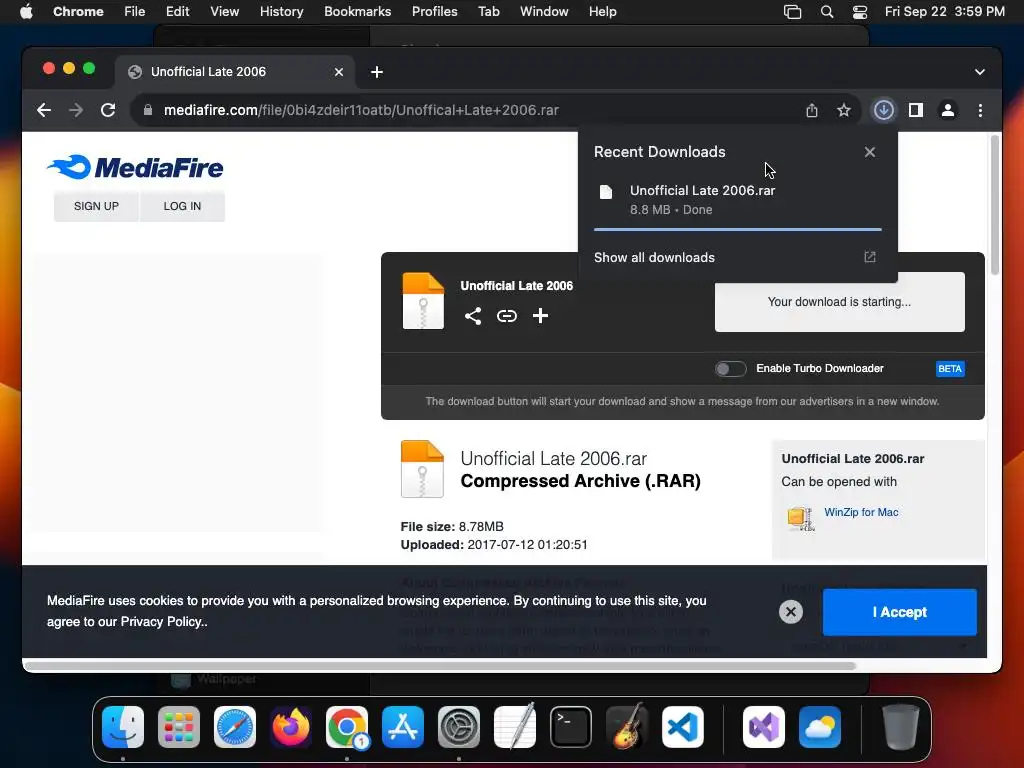Open Chrome's three-dot menu

pyautogui.click(x=980, y=110)
